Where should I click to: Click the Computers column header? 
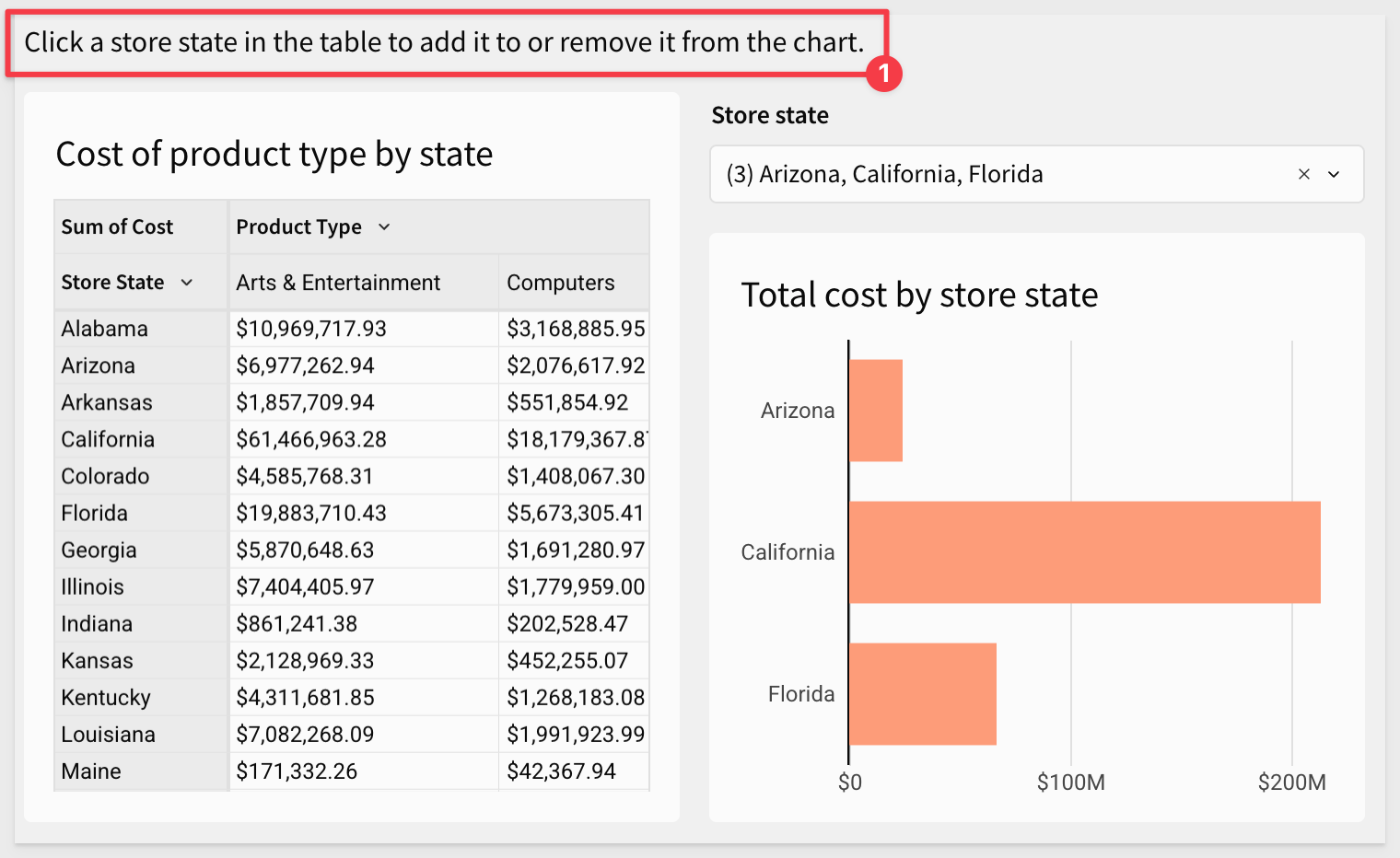(x=561, y=283)
